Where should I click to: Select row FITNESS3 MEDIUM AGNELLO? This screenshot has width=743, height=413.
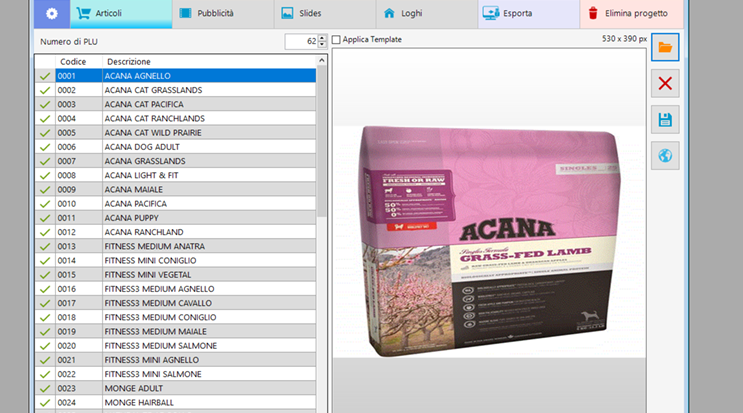click(175, 289)
